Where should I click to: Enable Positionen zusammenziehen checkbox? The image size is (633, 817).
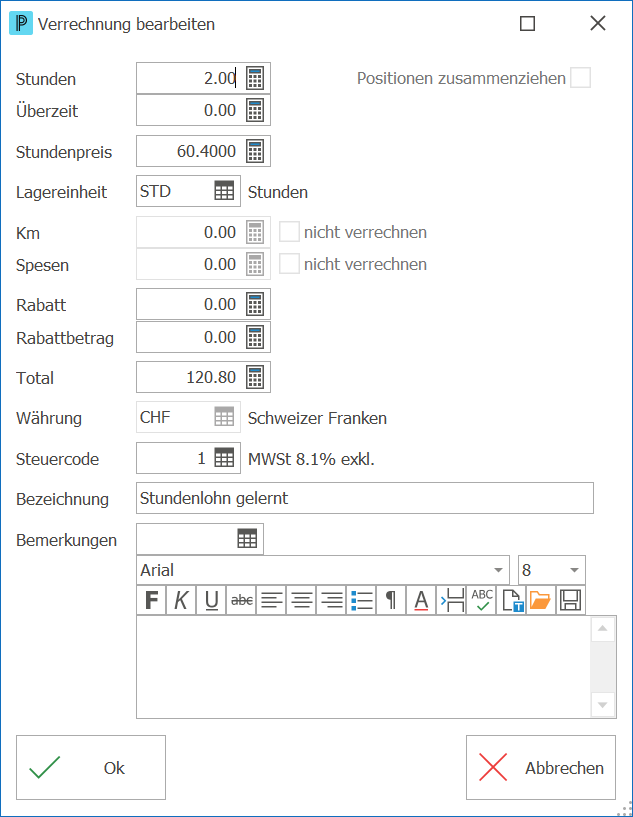coord(580,78)
